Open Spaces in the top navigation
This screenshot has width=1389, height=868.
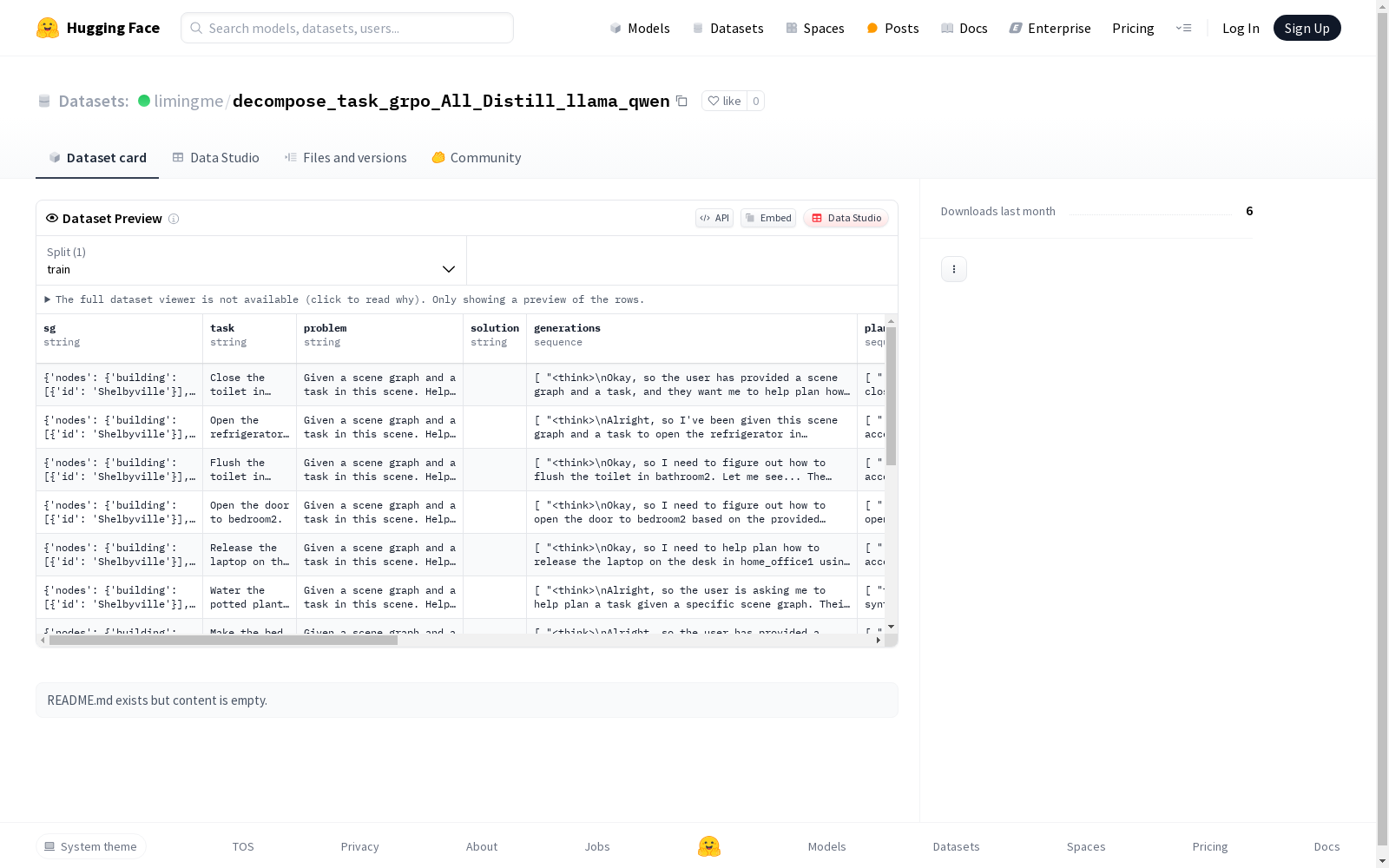815,28
